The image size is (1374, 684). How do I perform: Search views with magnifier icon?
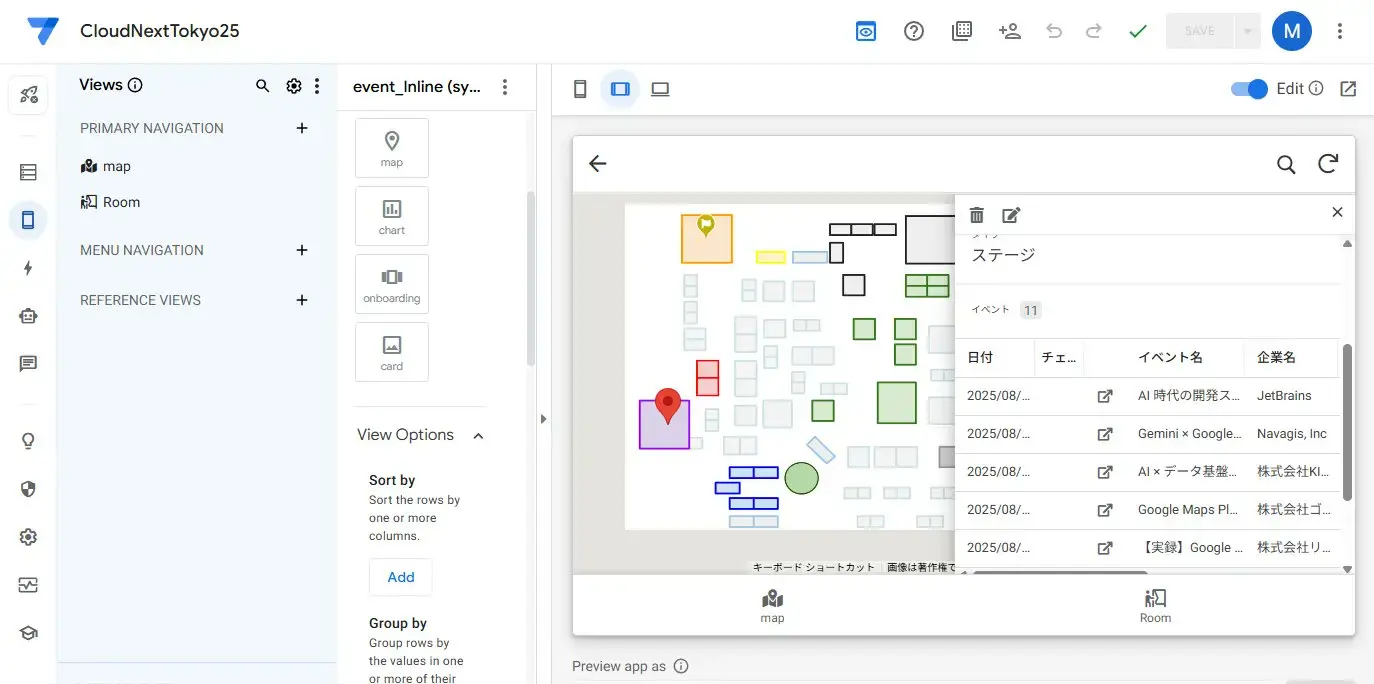pos(263,86)
